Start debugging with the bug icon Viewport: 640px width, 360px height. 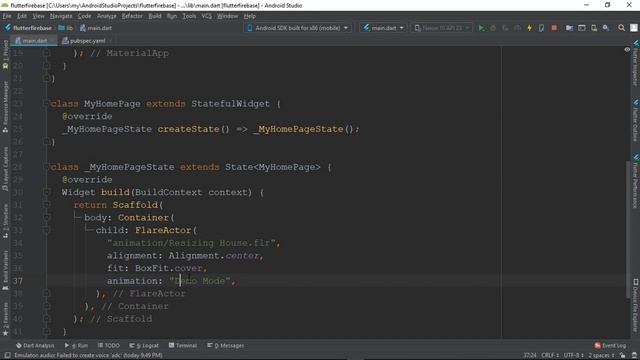pyautogui.click(x=493, y=28)
